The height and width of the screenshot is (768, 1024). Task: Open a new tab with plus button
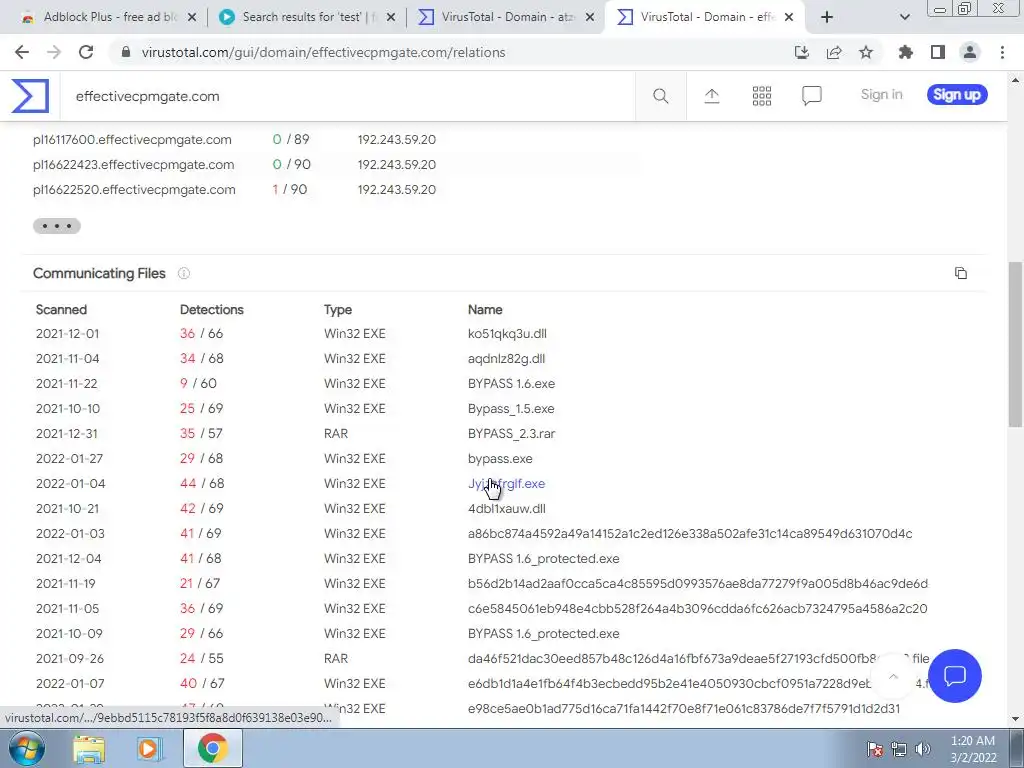click(x=827, y=18)
